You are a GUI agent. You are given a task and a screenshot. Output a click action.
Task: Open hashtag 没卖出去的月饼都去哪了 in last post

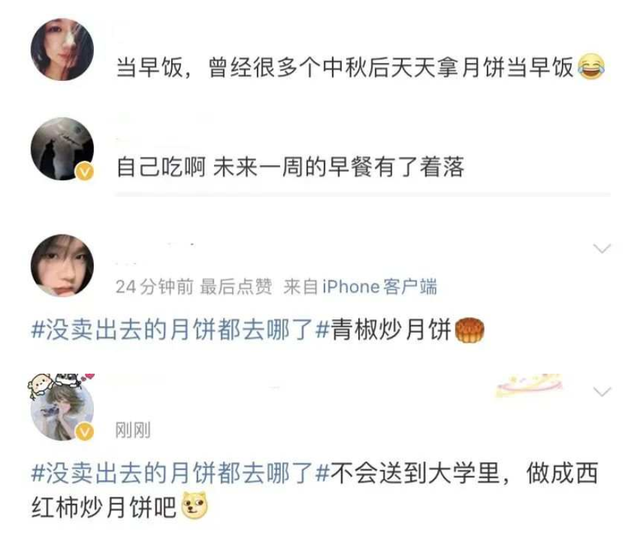180,474
